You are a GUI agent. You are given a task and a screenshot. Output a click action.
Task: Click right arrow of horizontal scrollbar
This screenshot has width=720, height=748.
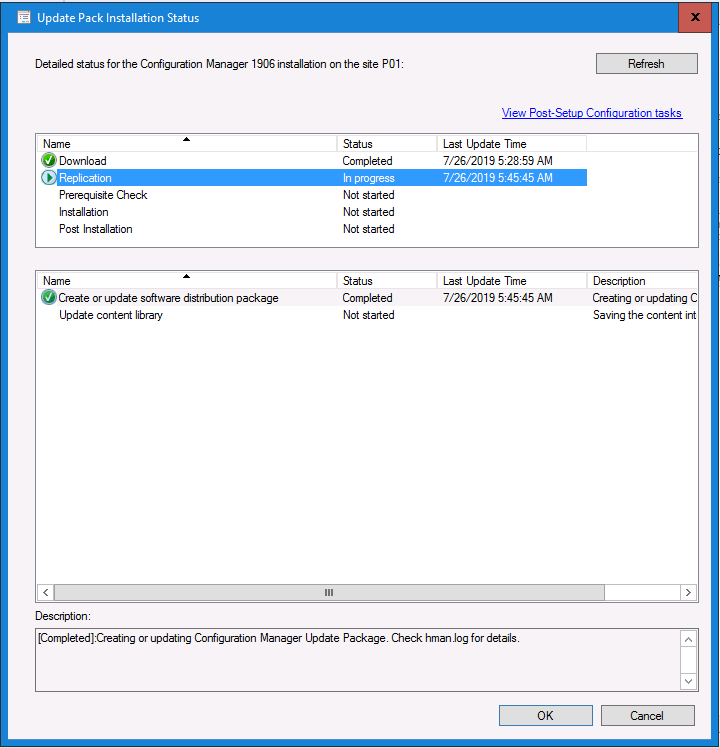pos(688,592)
